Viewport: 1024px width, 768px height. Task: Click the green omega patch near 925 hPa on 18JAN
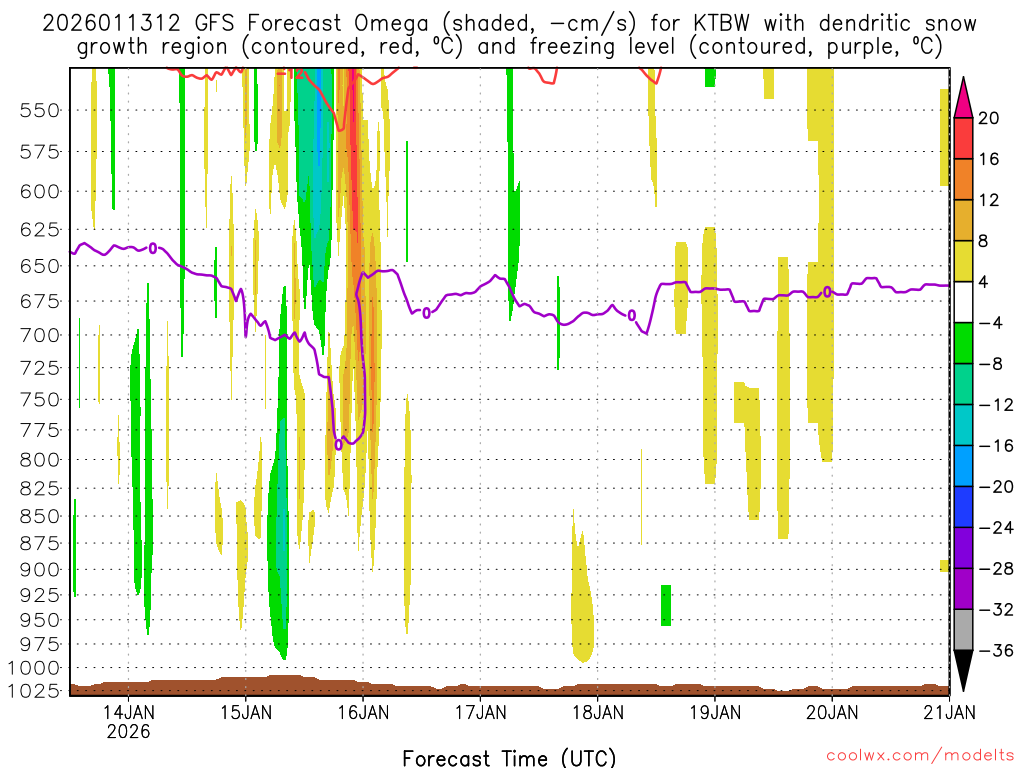click(666, 605)
